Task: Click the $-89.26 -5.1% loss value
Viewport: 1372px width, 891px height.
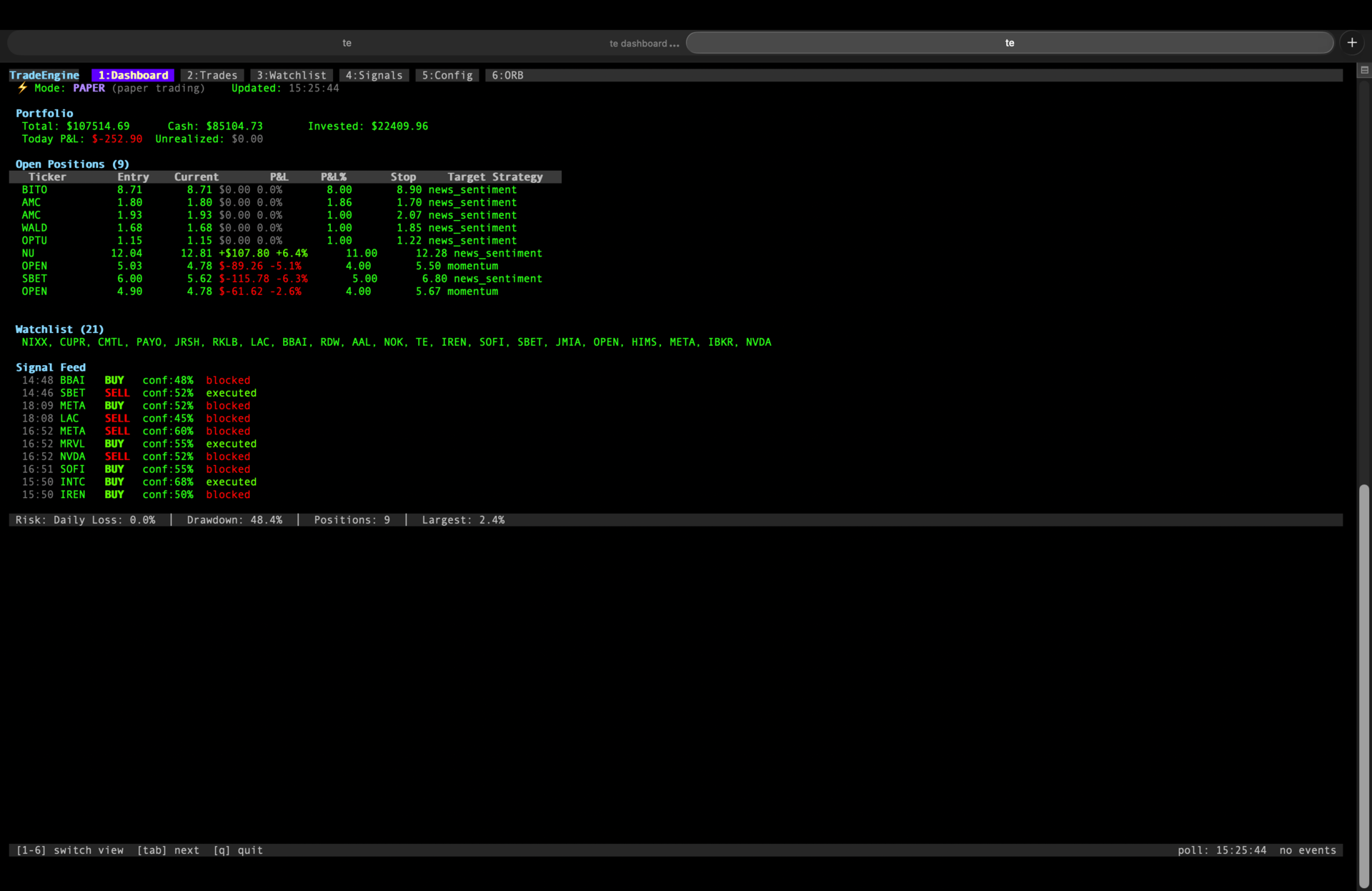Action: (260, 266)
